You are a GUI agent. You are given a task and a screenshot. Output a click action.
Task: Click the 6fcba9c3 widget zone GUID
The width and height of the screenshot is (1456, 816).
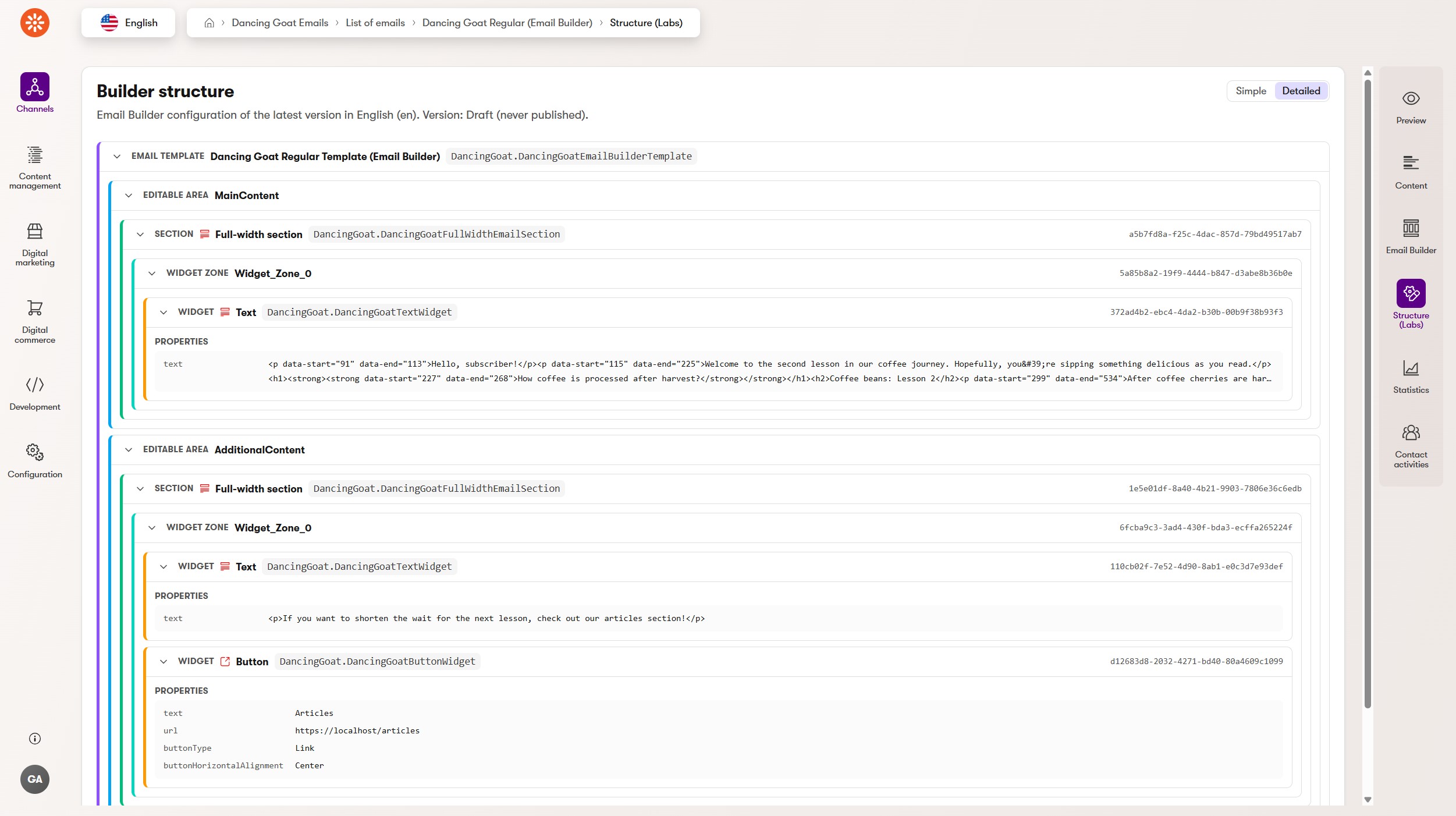click(1206, 527)
